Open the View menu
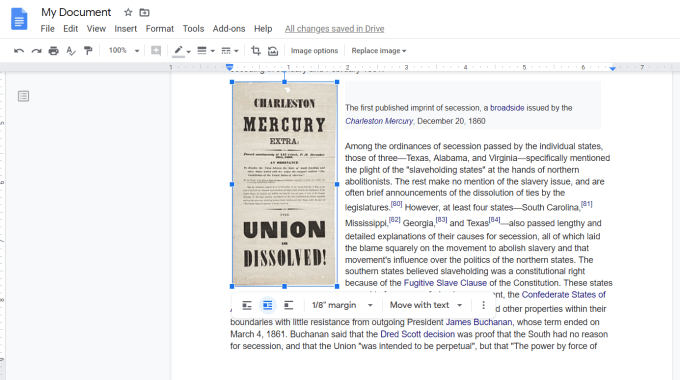 [x=96, y=29]
